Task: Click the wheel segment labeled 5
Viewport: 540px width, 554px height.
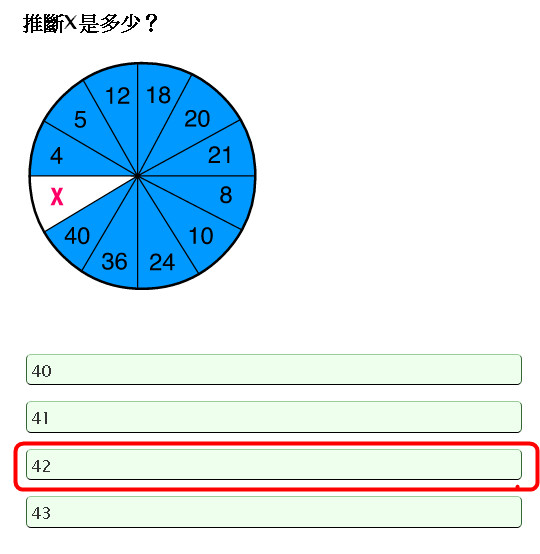Action: pyautogui.click(x=80, y=119)
